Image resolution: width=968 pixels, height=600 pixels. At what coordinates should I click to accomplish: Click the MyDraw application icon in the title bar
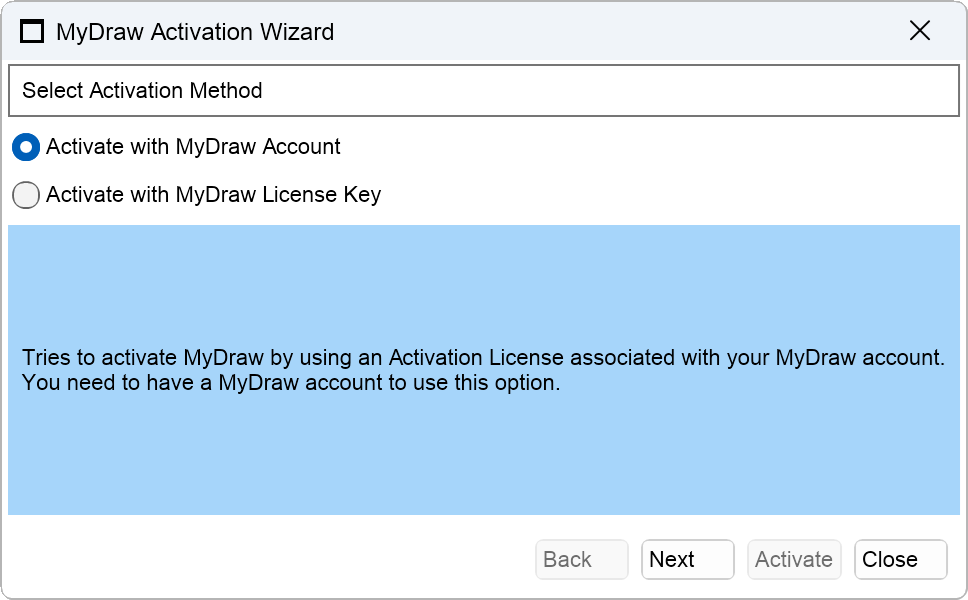(x=31, y=31)
